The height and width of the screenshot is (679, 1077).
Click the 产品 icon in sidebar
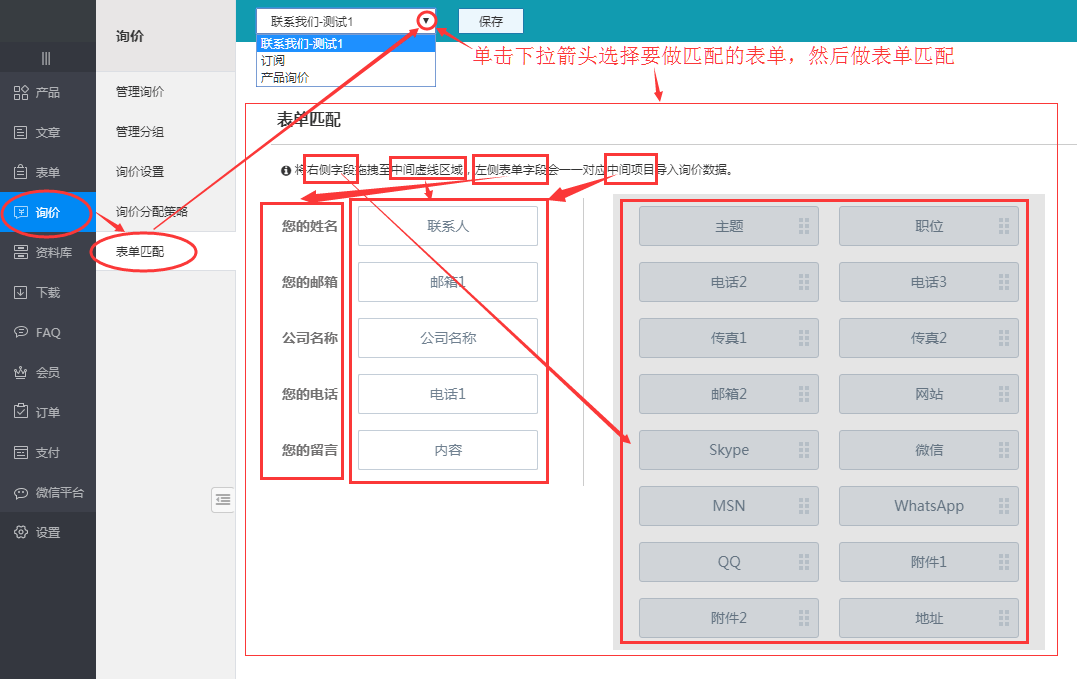[21, 93]
